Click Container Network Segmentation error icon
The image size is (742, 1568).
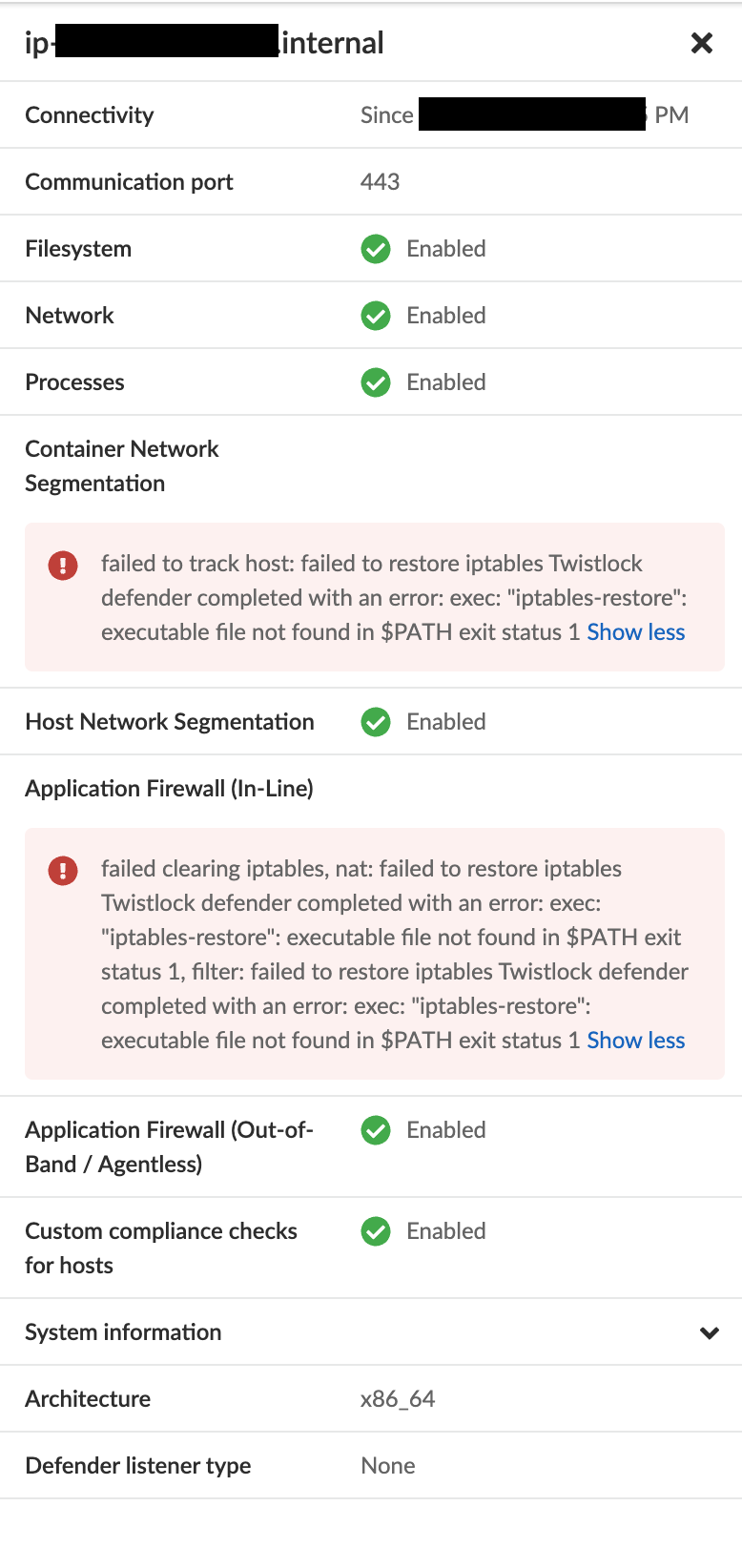(x=63, y=566)
